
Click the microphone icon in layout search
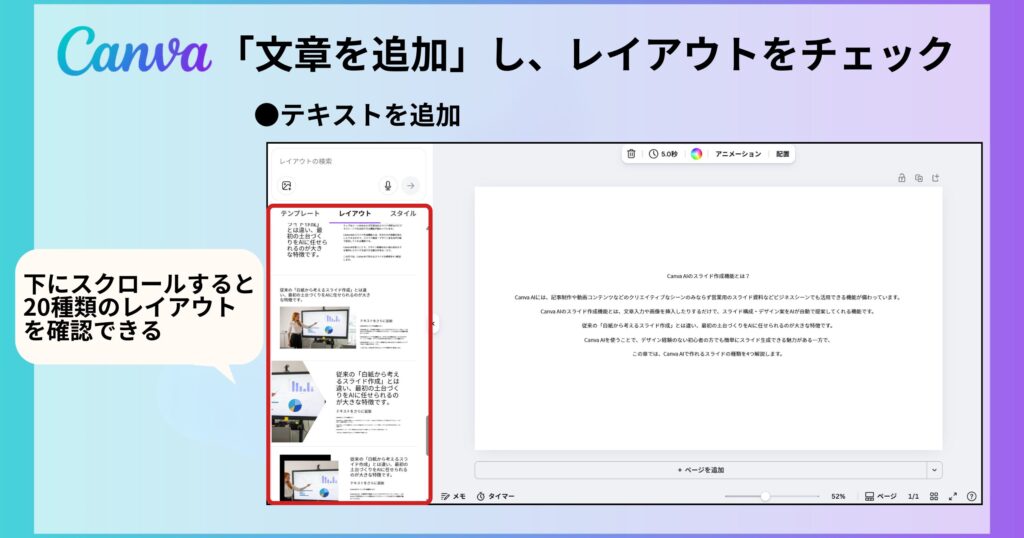(388, 186)
